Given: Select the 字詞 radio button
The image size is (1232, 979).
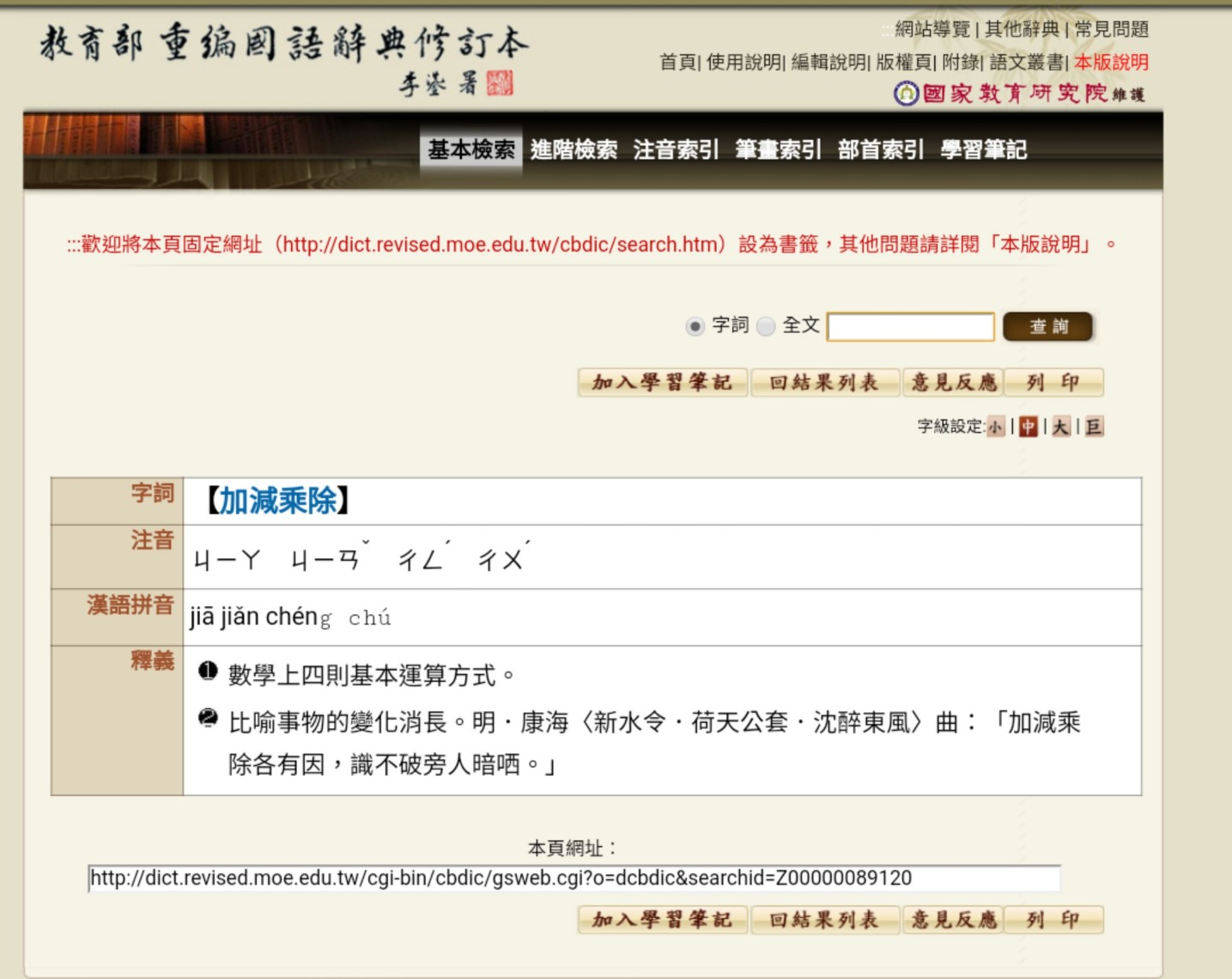Looking at the screenshot, I should point(695,326).
